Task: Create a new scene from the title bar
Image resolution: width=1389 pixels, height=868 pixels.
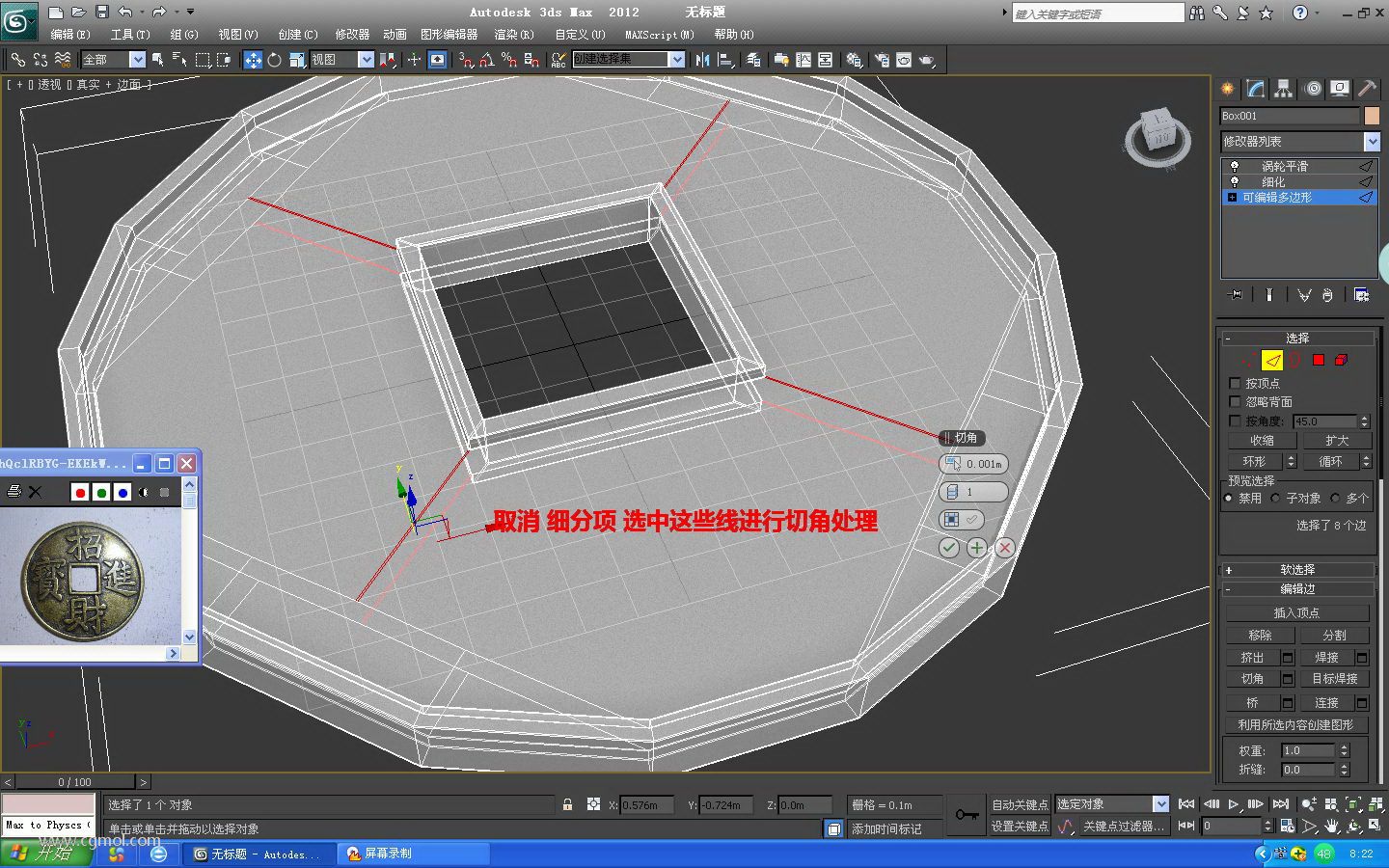Action: pos(56,13)
